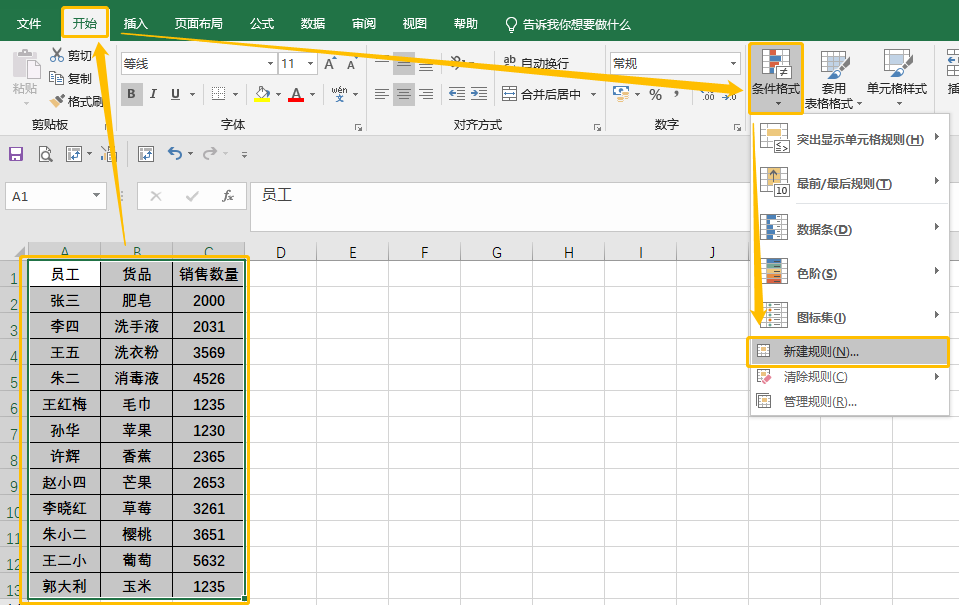
Task: Open the font group dialog launcher
Action: click(358, 127)
